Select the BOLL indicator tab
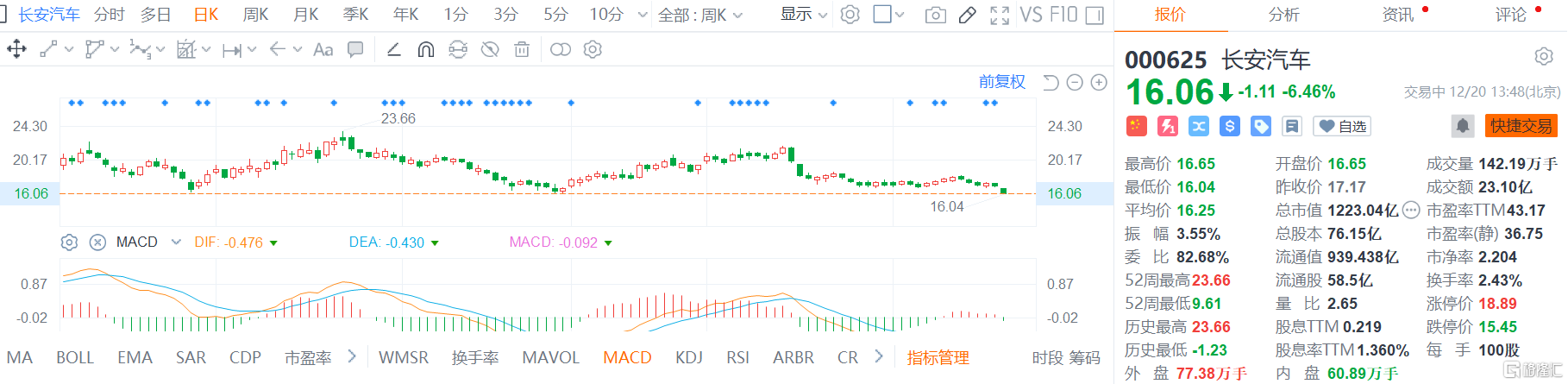 (75, 357)
